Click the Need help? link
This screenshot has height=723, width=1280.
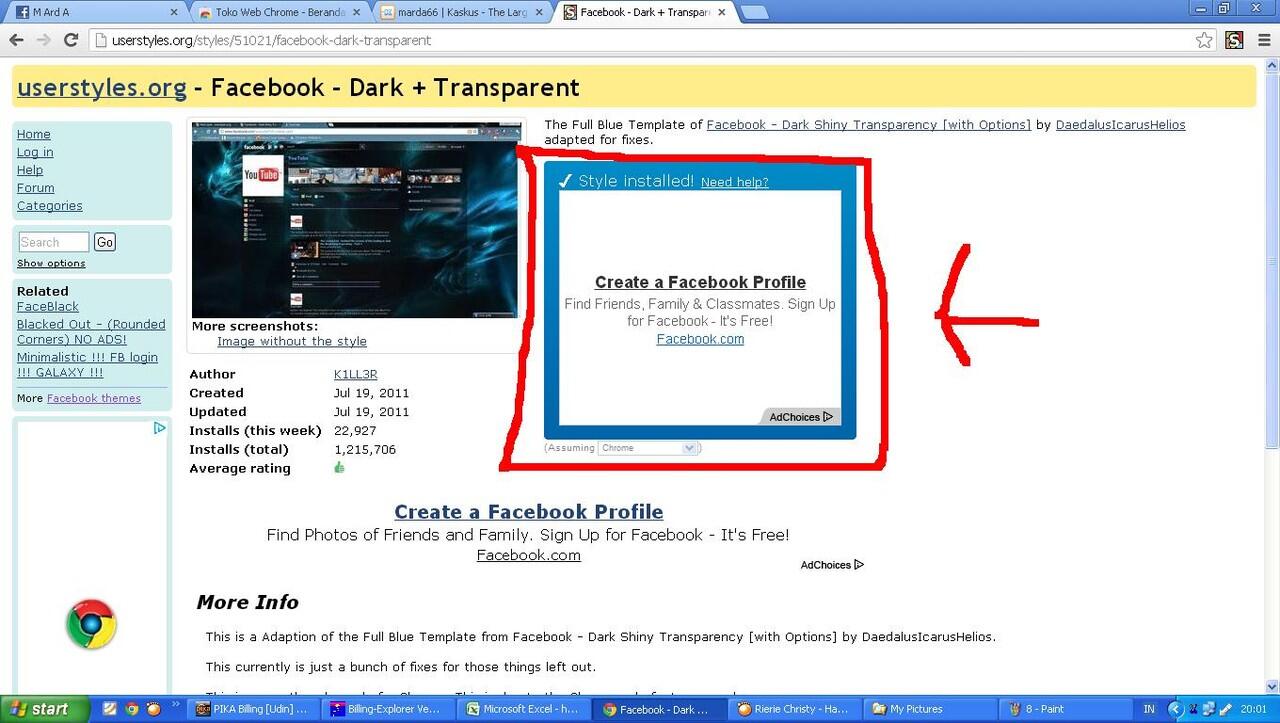click(735, 182)
